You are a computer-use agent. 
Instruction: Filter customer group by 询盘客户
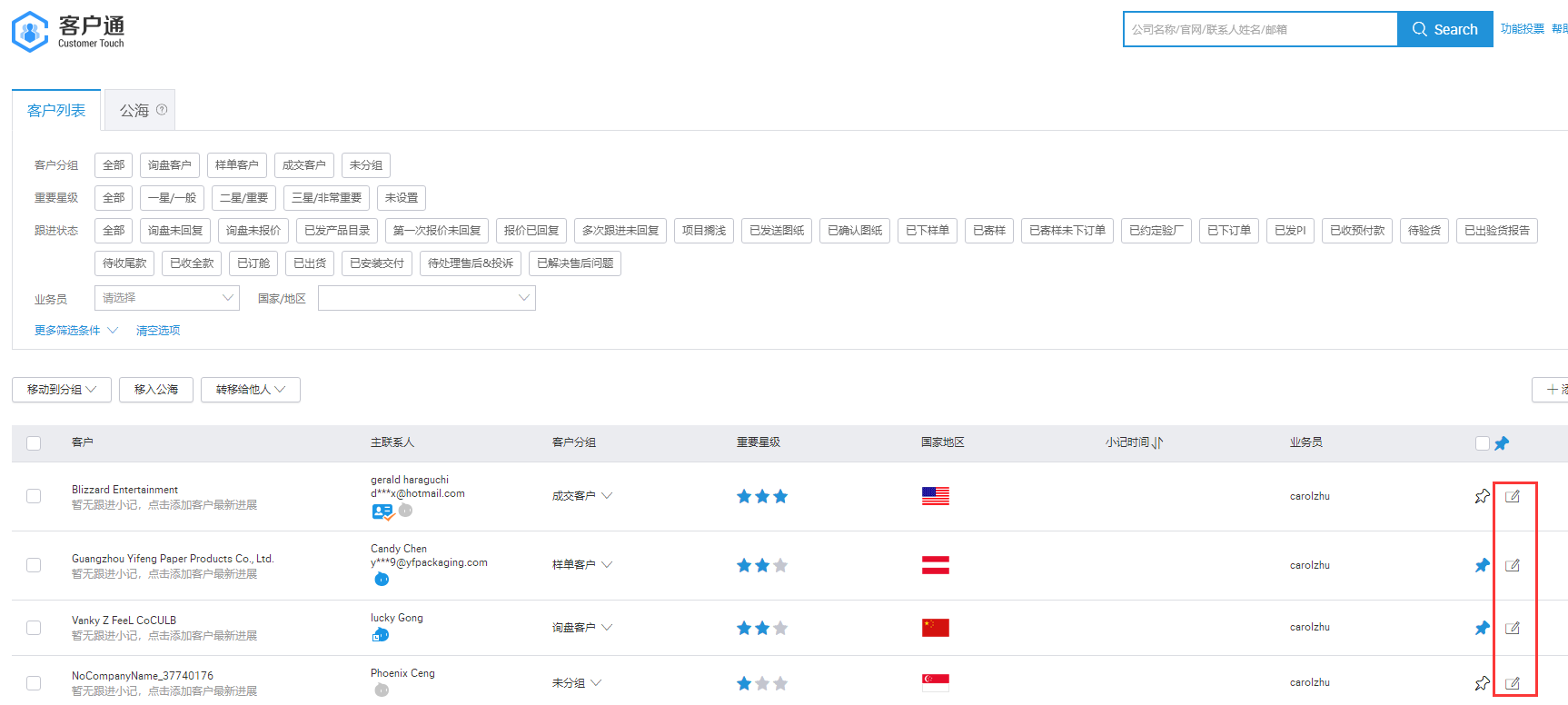170,165
